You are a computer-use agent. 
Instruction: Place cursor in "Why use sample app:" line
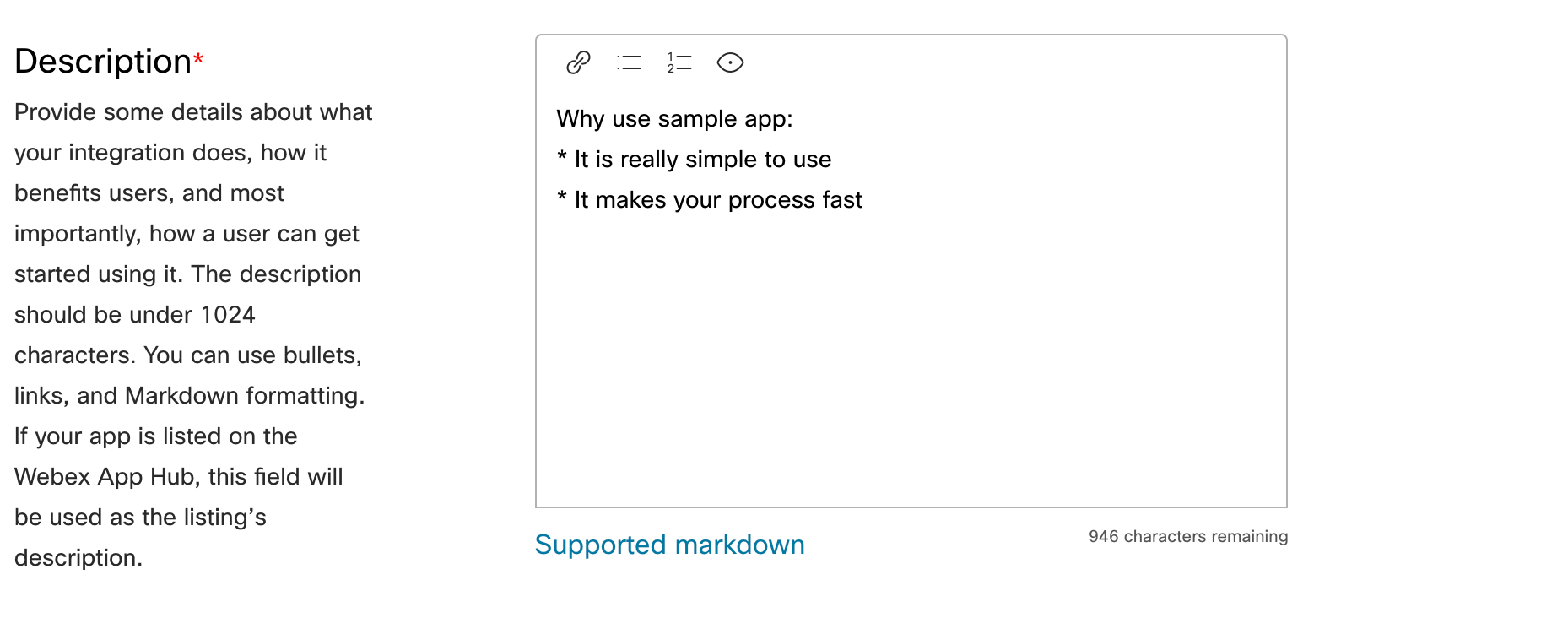coord(675,119)
